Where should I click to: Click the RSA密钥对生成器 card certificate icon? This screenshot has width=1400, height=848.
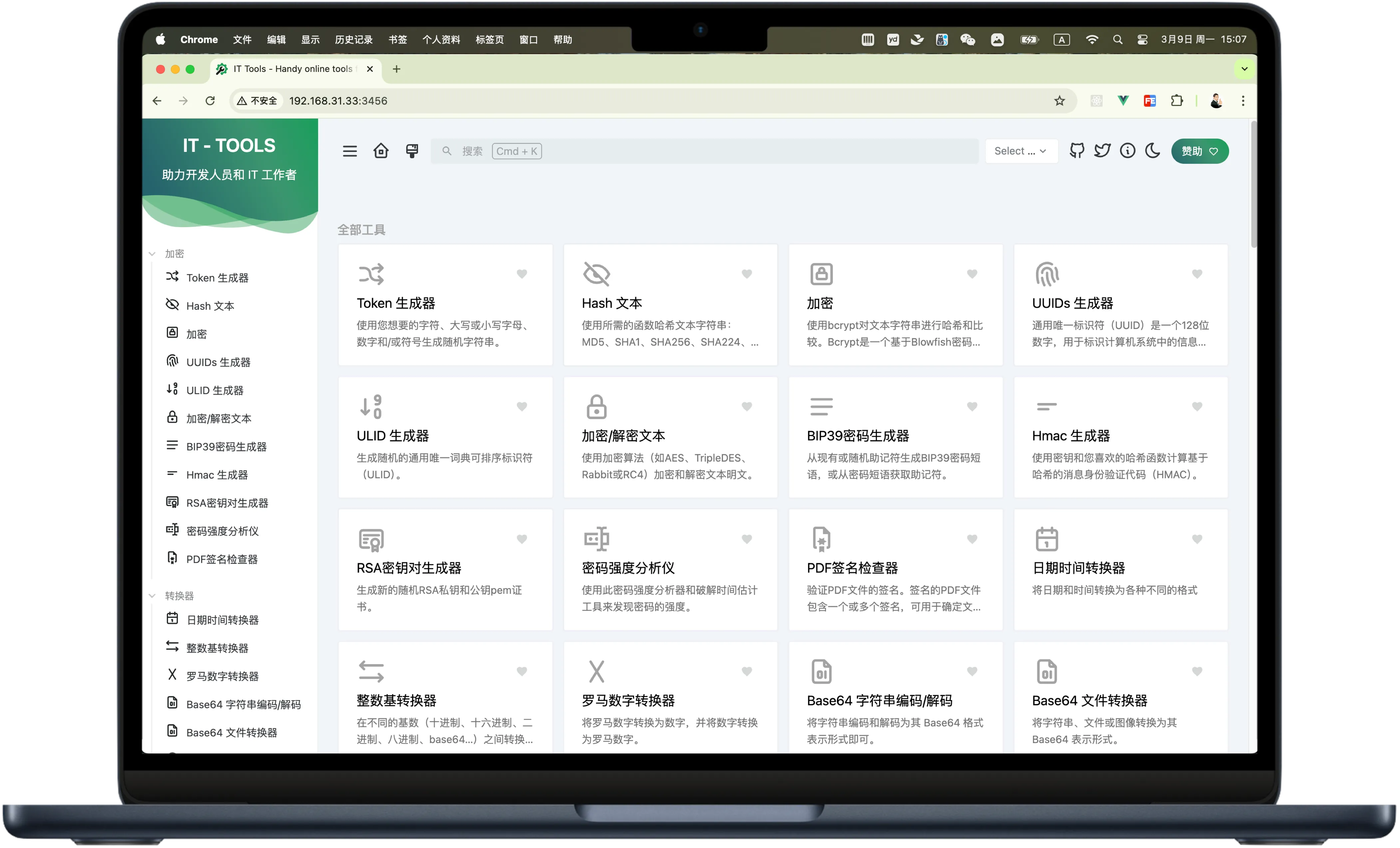pos(371,539)
